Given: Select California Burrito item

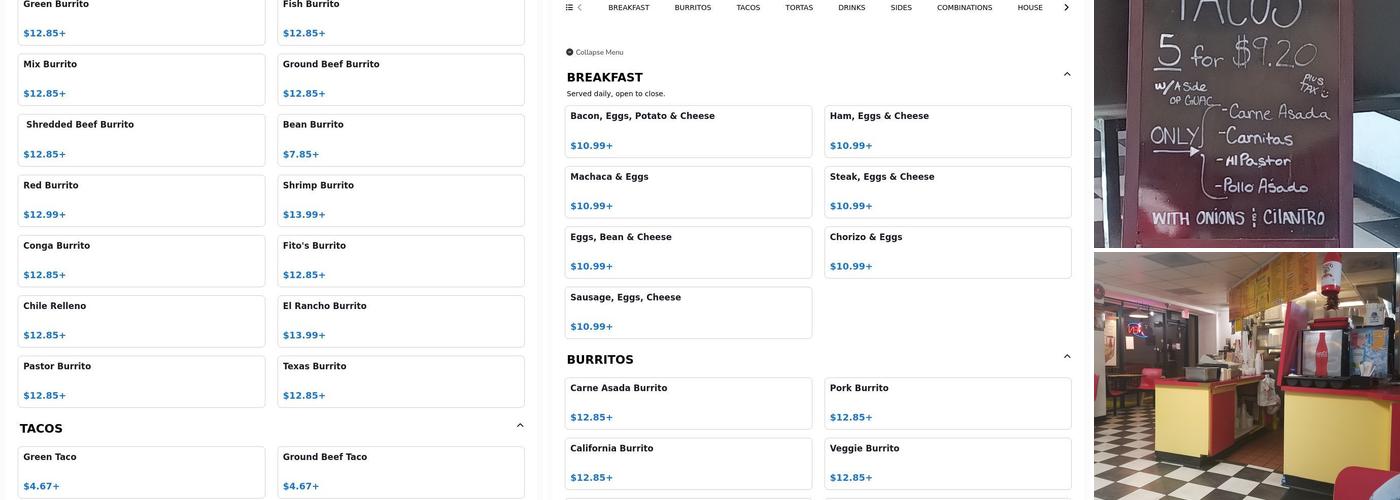Looking at the screenshot, I should click(x=688, y=464).
